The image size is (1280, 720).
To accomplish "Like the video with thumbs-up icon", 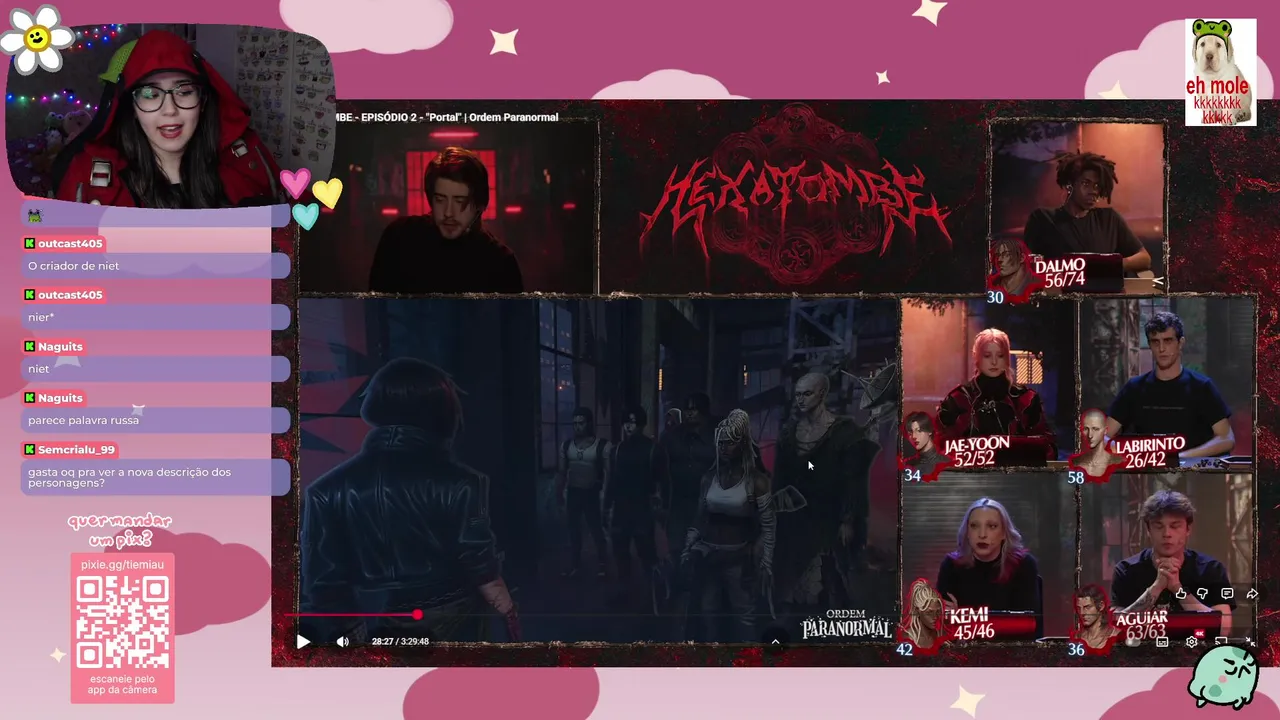I will pyautogui.click(x=1181, y=593).
